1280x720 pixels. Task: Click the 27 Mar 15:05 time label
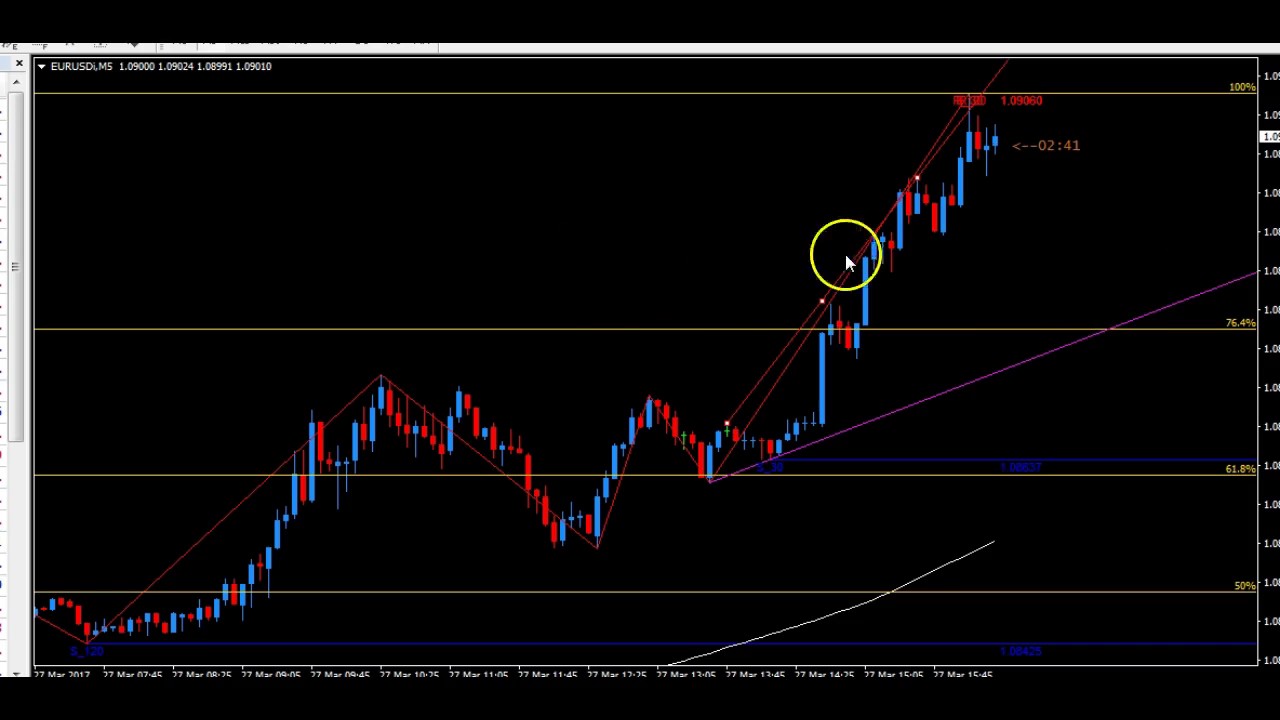pyautogui.click(x=893, y=675)
